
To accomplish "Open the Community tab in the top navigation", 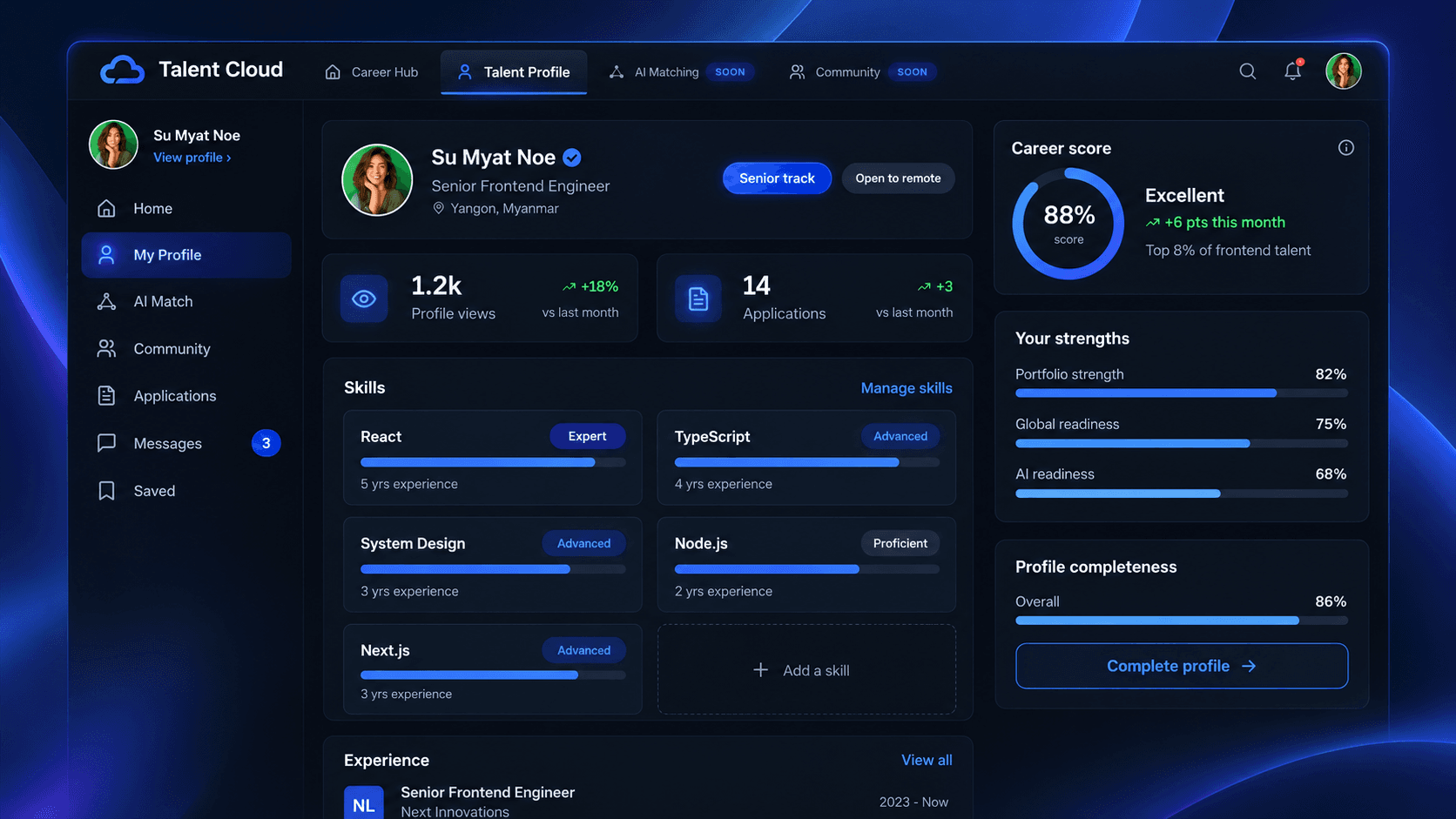I will pos(862,72).
